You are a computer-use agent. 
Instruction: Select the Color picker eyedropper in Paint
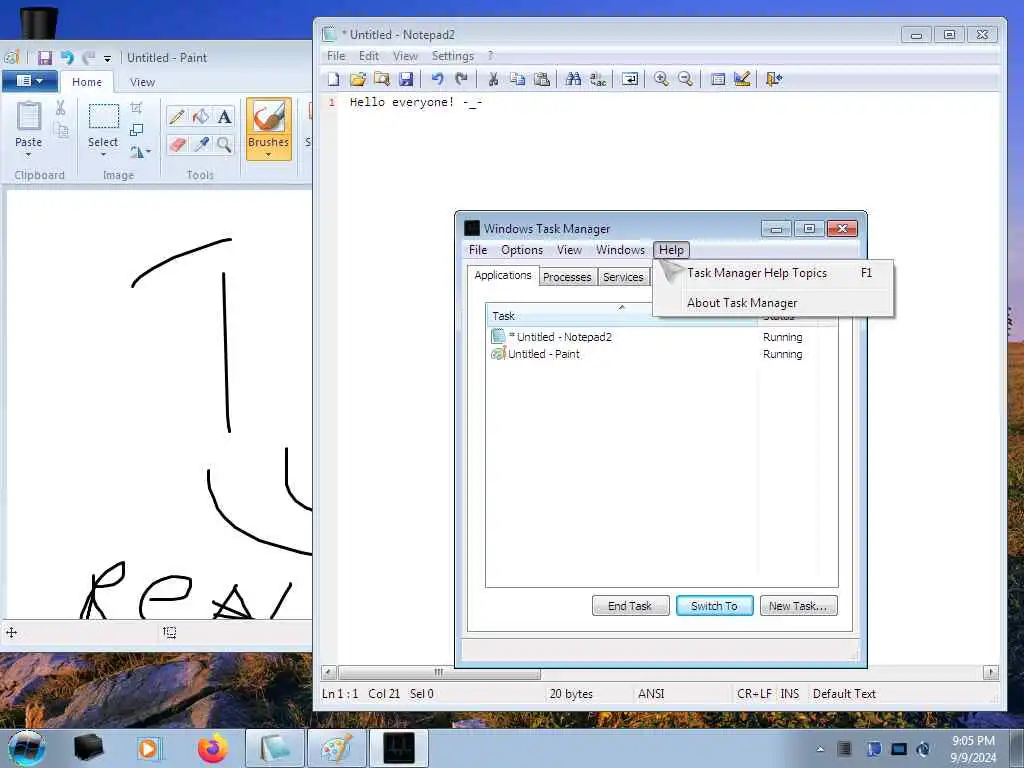coord(200,144)
